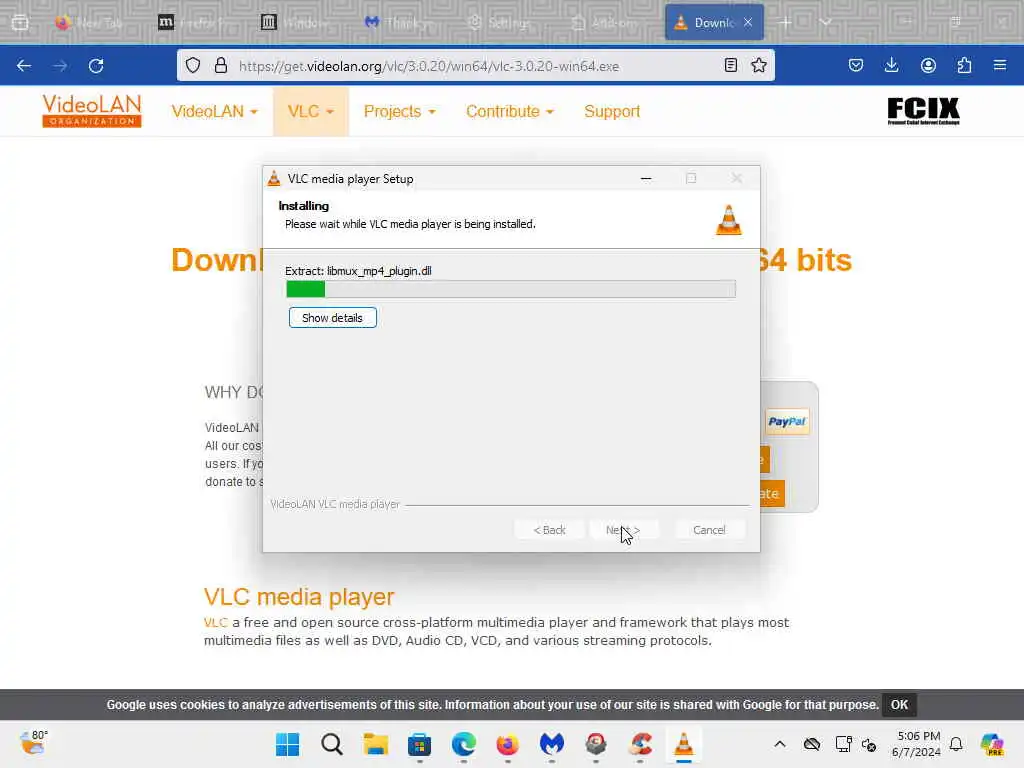Click the Back button in VLC Setup
Viewport: 1024px width, 768px height.
tap(549, 530)
